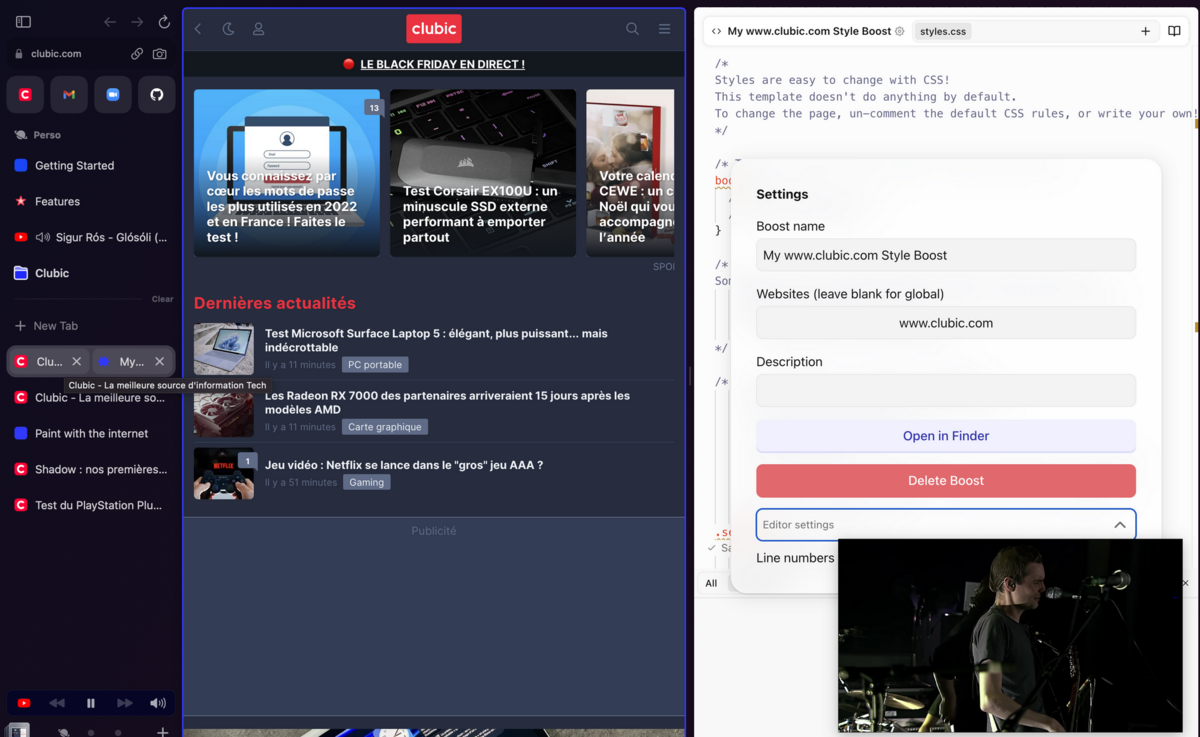The image size is (1200, 737).
Task: Clear the unpinned tabs list
Action: tap(162, 299)
